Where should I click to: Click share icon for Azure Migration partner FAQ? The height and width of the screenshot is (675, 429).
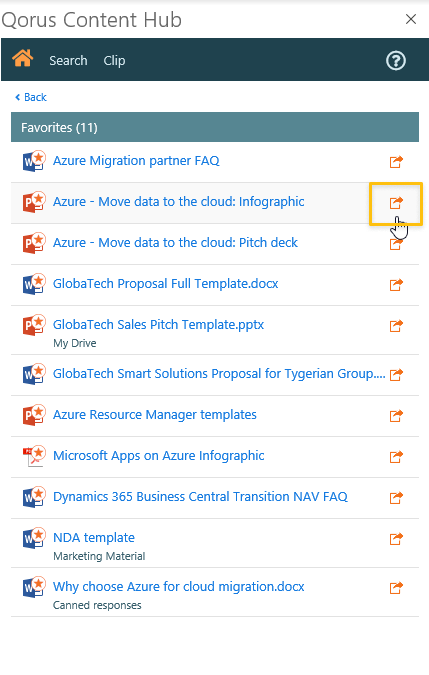pos(396,162)
